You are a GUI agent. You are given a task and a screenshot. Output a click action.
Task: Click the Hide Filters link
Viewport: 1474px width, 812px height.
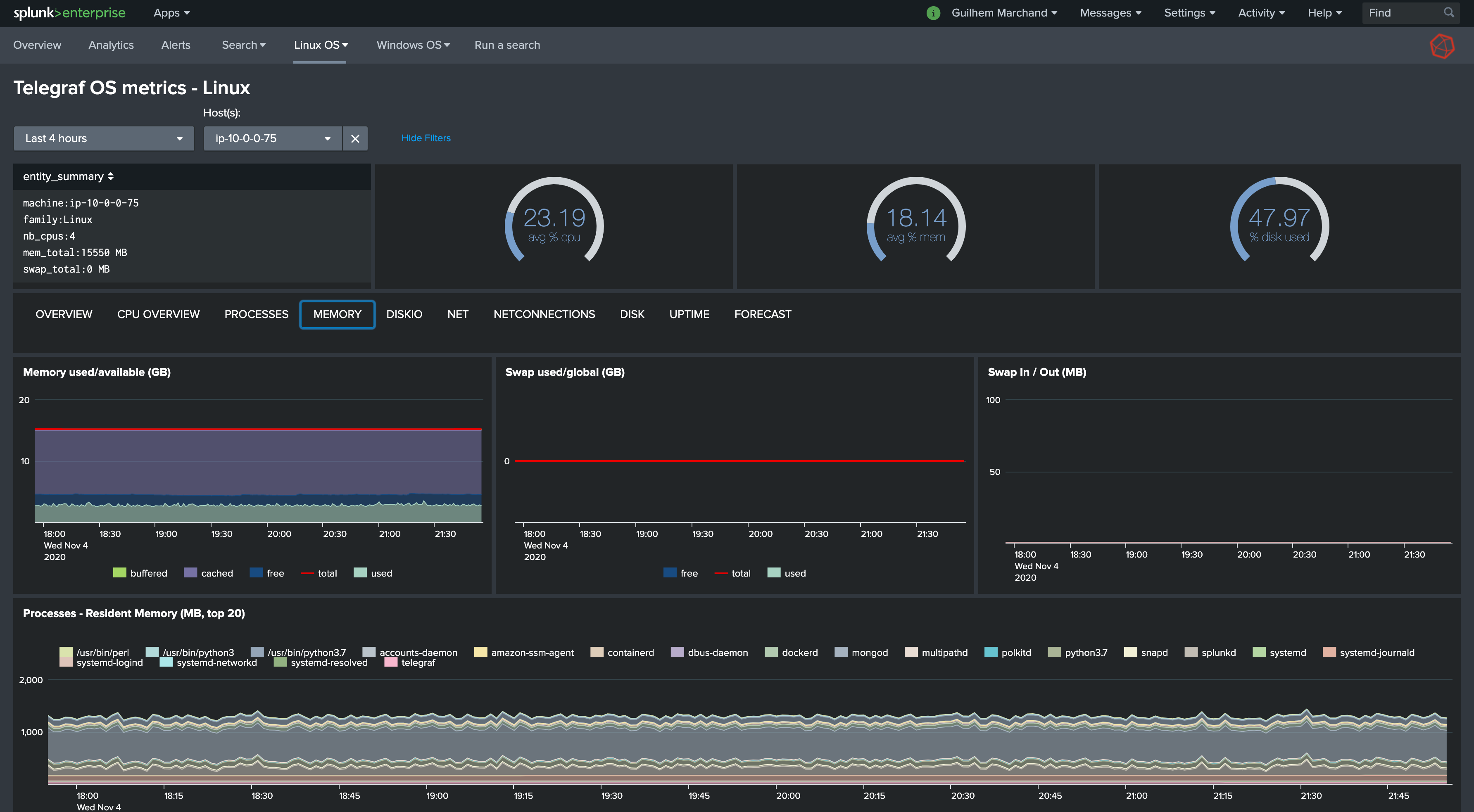coord(426,138)
